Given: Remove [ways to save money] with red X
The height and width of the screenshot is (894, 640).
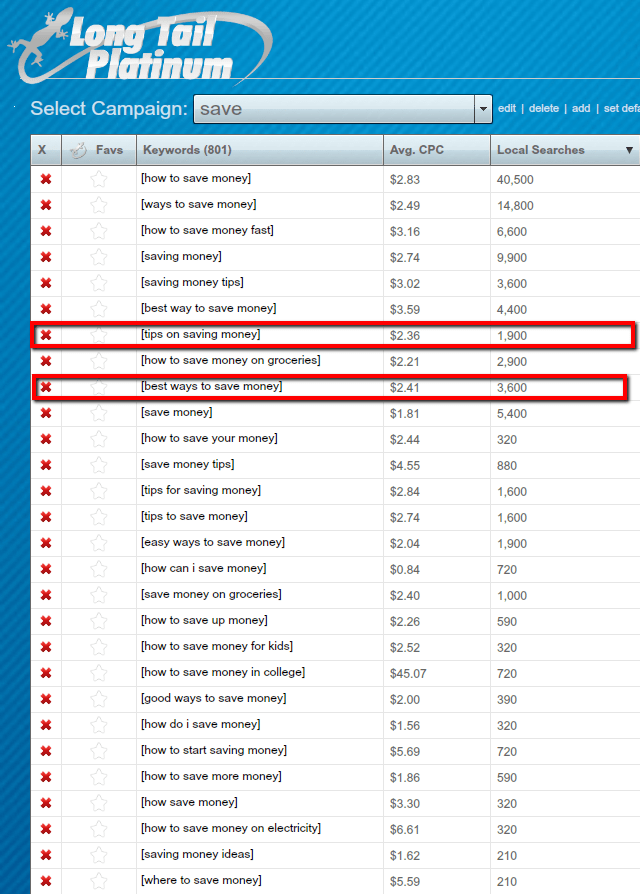Looking at the screenshot, I should pos(46,205).
